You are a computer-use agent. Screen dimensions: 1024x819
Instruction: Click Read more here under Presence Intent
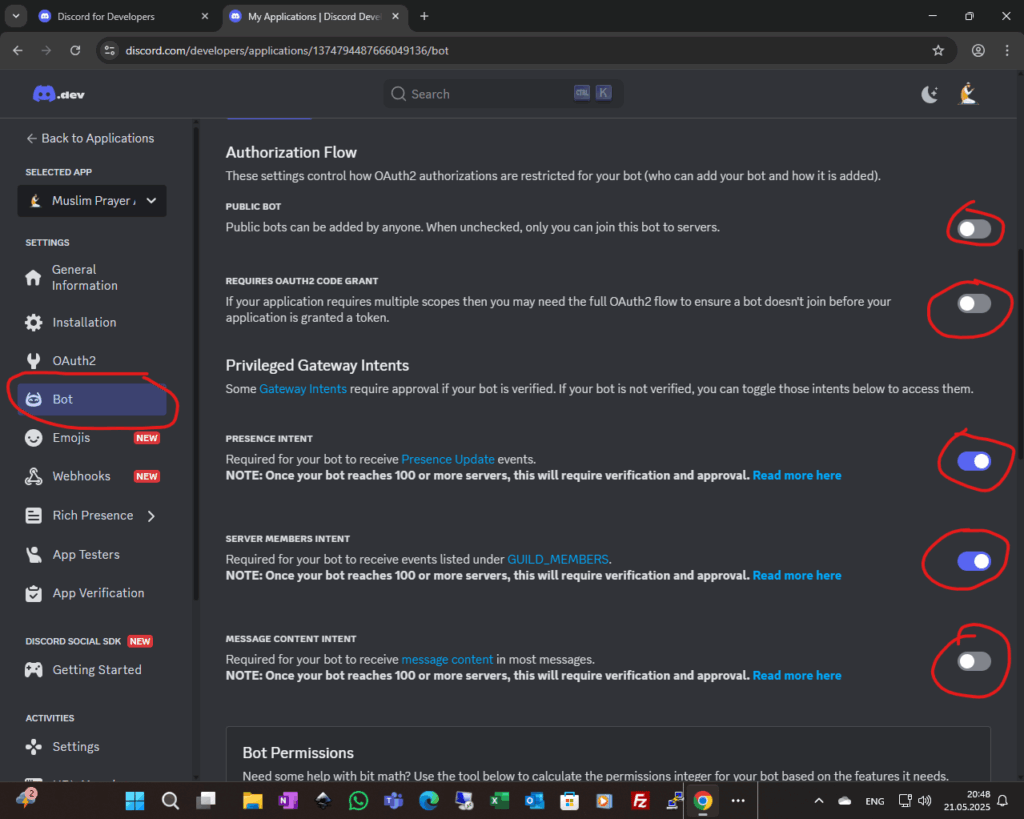(x=797, y=475)
